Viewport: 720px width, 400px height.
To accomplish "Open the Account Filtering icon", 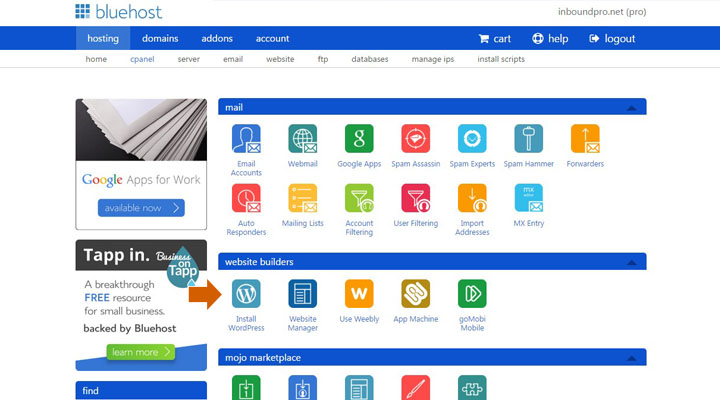I will pos(359,198).
